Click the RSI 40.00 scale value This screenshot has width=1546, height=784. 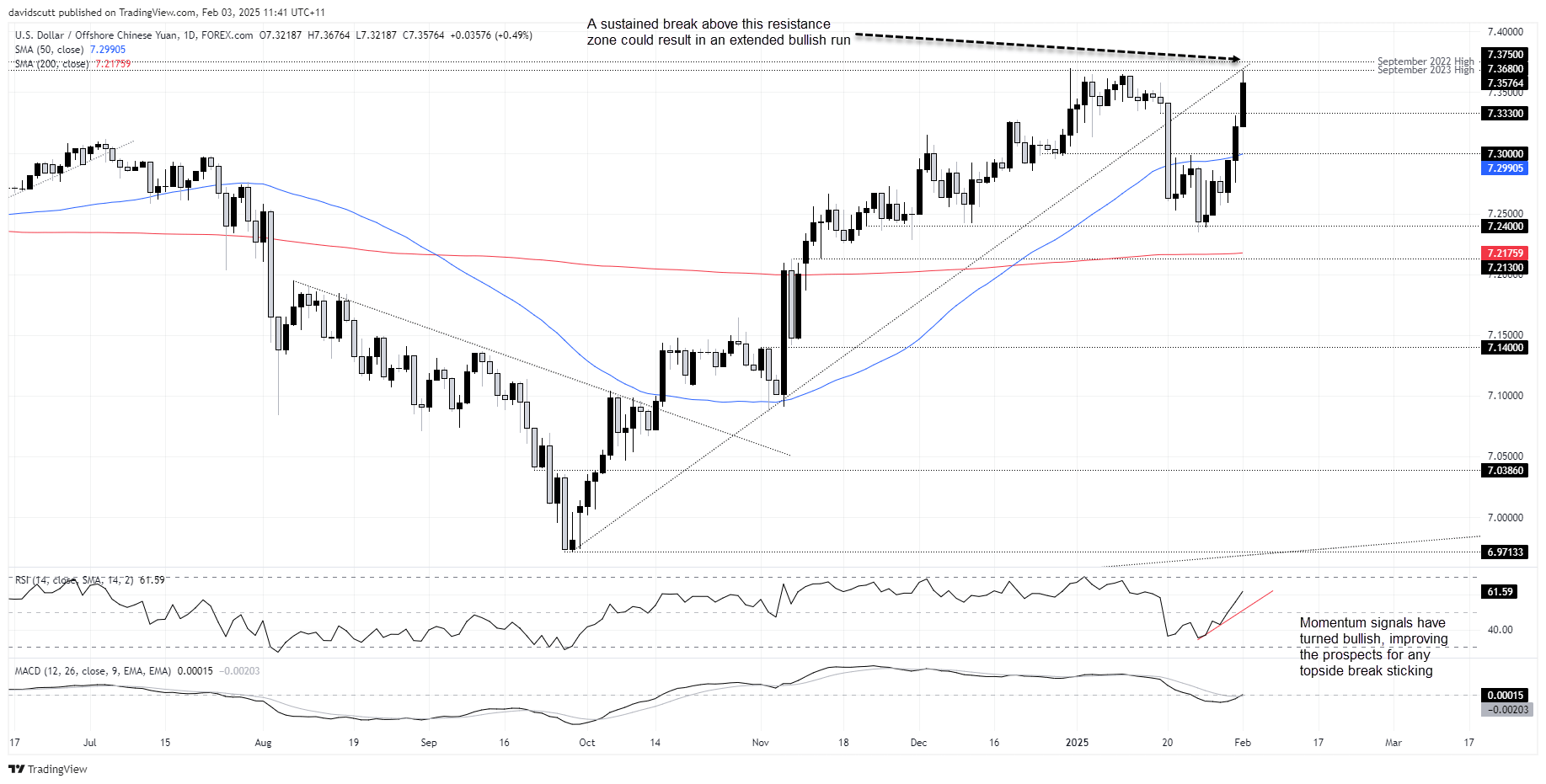pos(1501,630)
